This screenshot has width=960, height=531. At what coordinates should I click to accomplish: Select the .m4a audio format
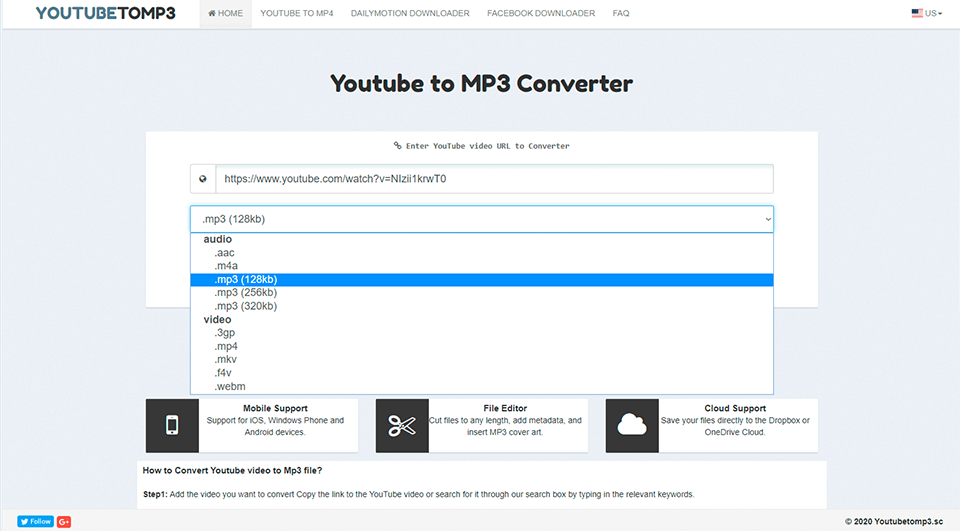click(482, 266)
